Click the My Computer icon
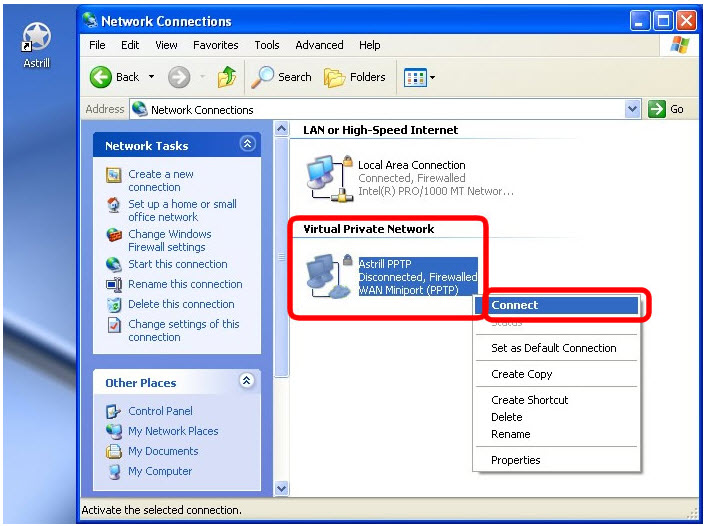This screenshot has height=526, width=706. [x=114, y=472]
